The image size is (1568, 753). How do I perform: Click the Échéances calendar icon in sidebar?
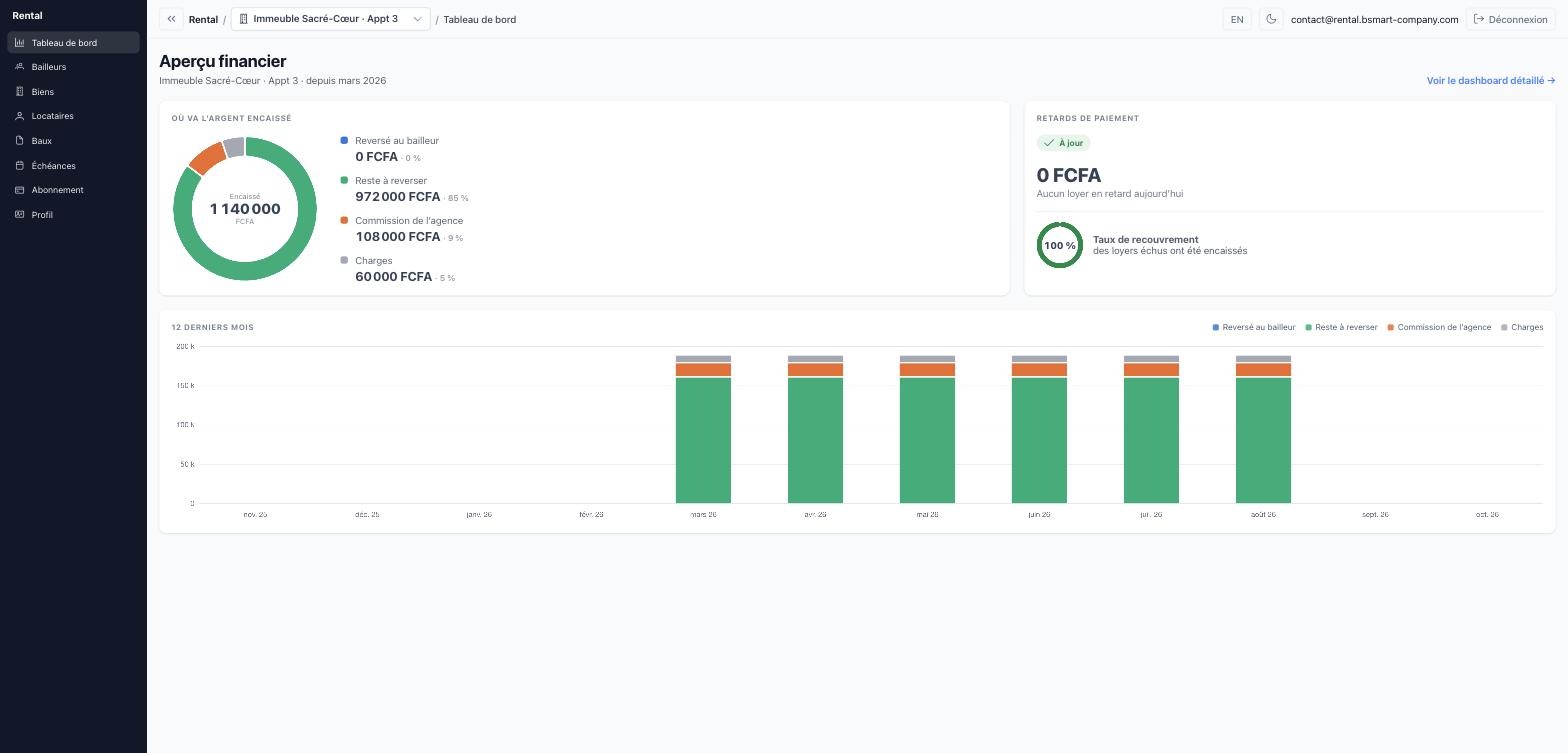[19, 166]
